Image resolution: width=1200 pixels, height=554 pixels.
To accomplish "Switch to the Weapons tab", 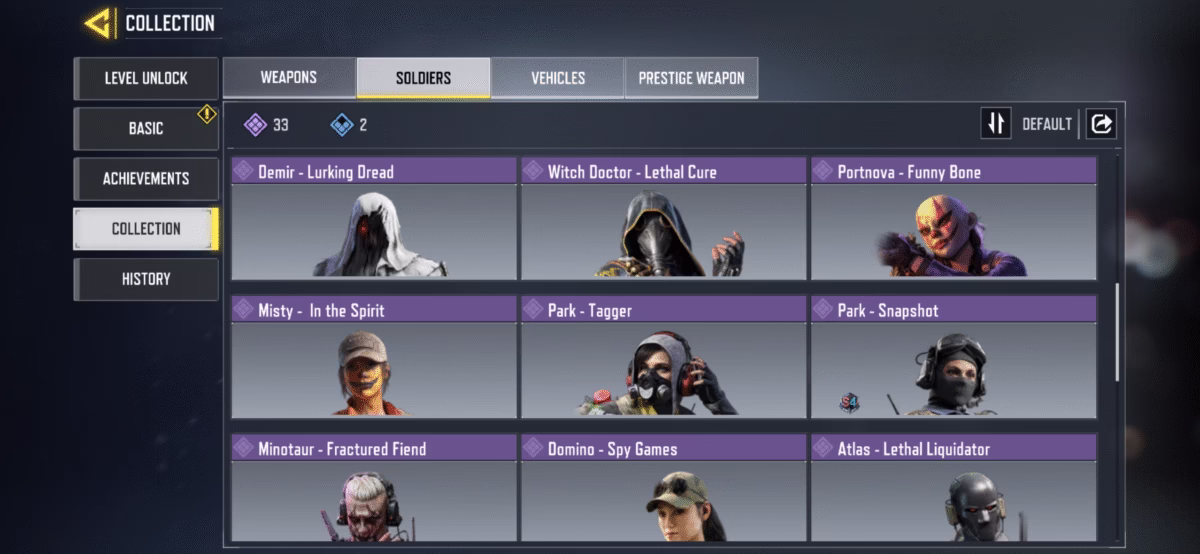I will [289, 78].
